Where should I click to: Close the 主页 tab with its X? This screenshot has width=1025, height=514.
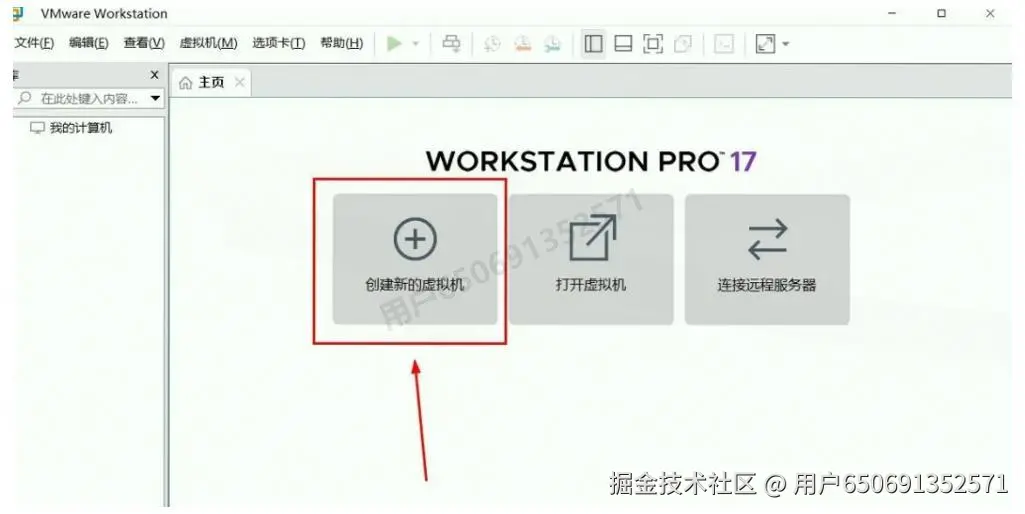click(x=240, y=82)
